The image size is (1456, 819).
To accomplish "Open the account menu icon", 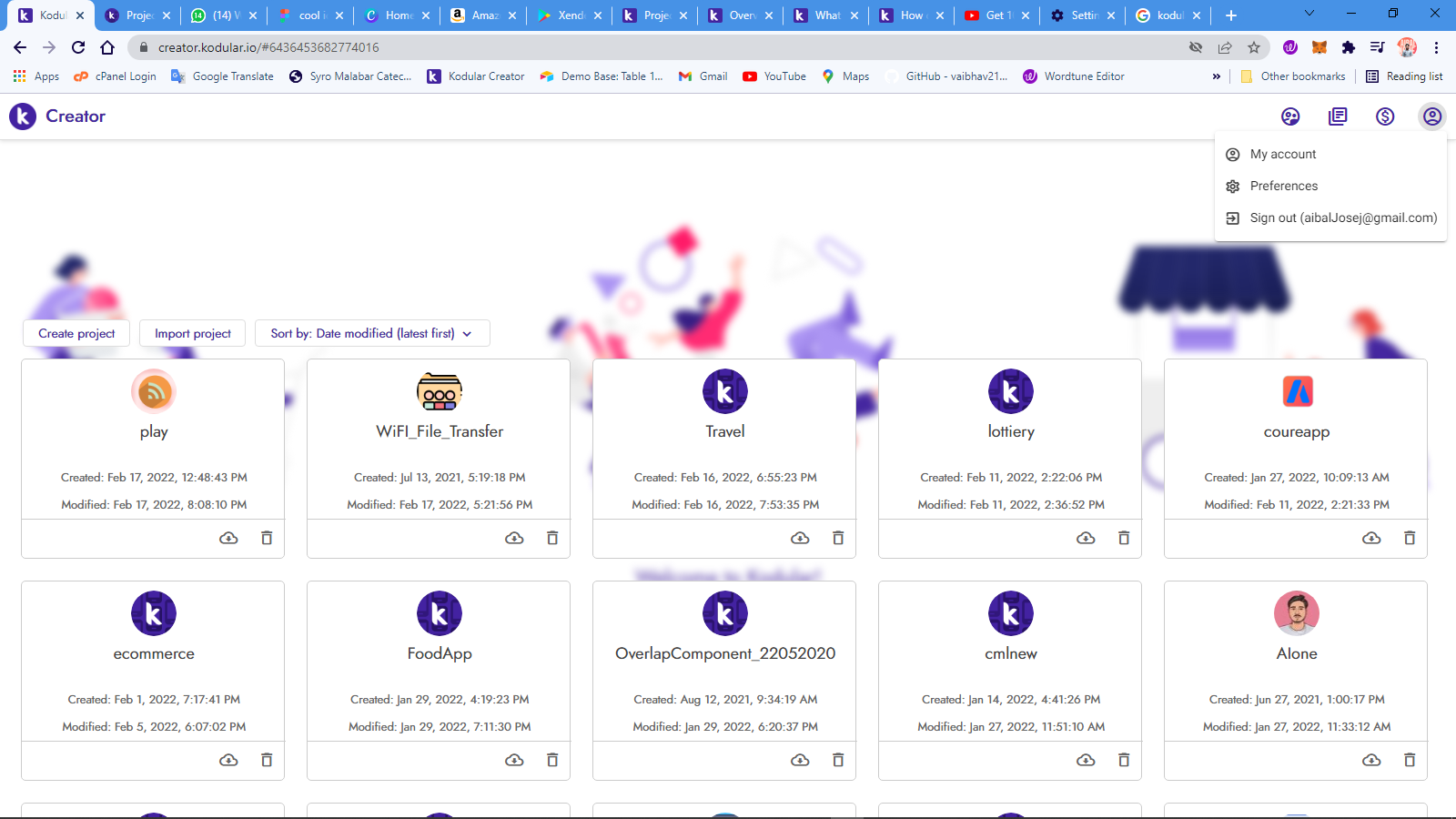I will [1432, 116].
